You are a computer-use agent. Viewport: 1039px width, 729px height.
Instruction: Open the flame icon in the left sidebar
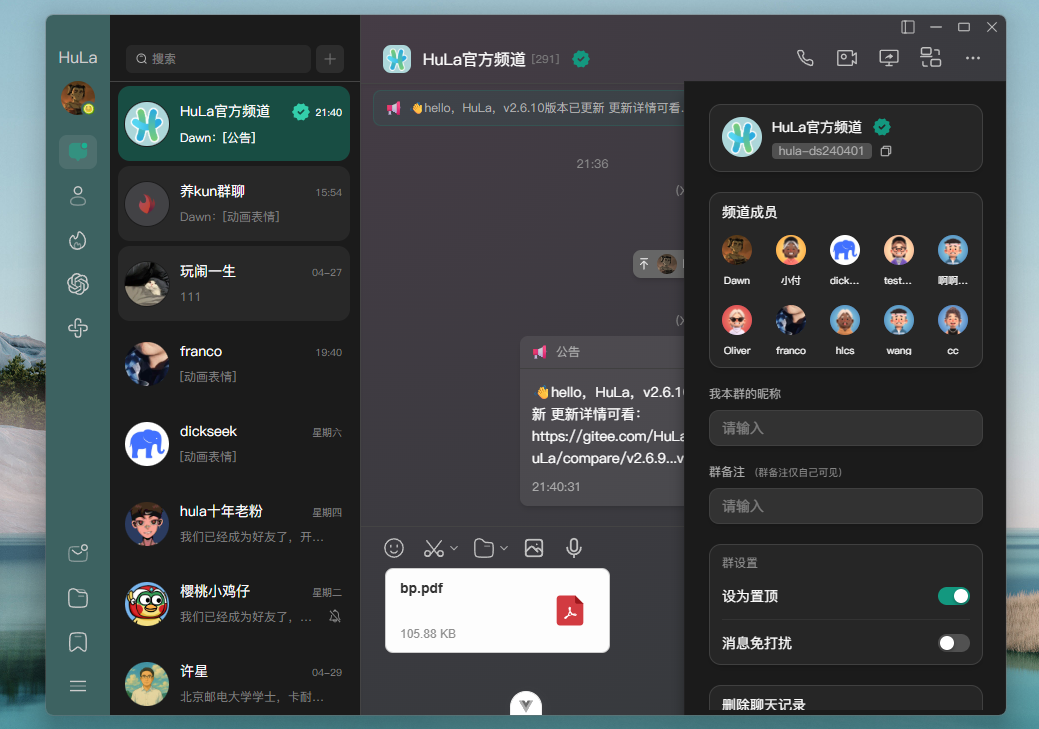pos(78,241)
